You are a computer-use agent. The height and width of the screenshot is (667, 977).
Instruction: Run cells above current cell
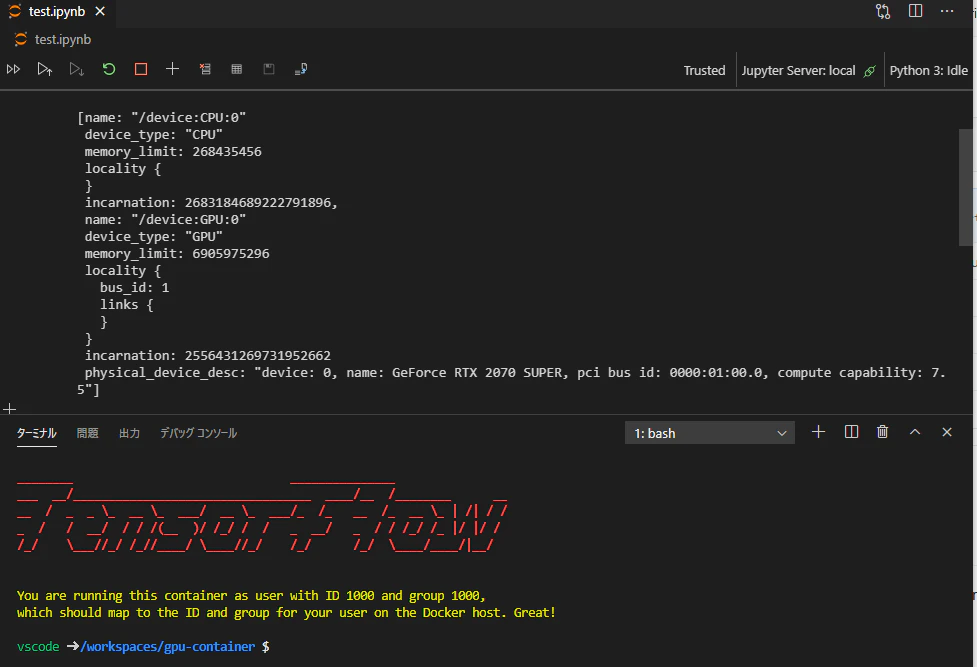[44, 69]
